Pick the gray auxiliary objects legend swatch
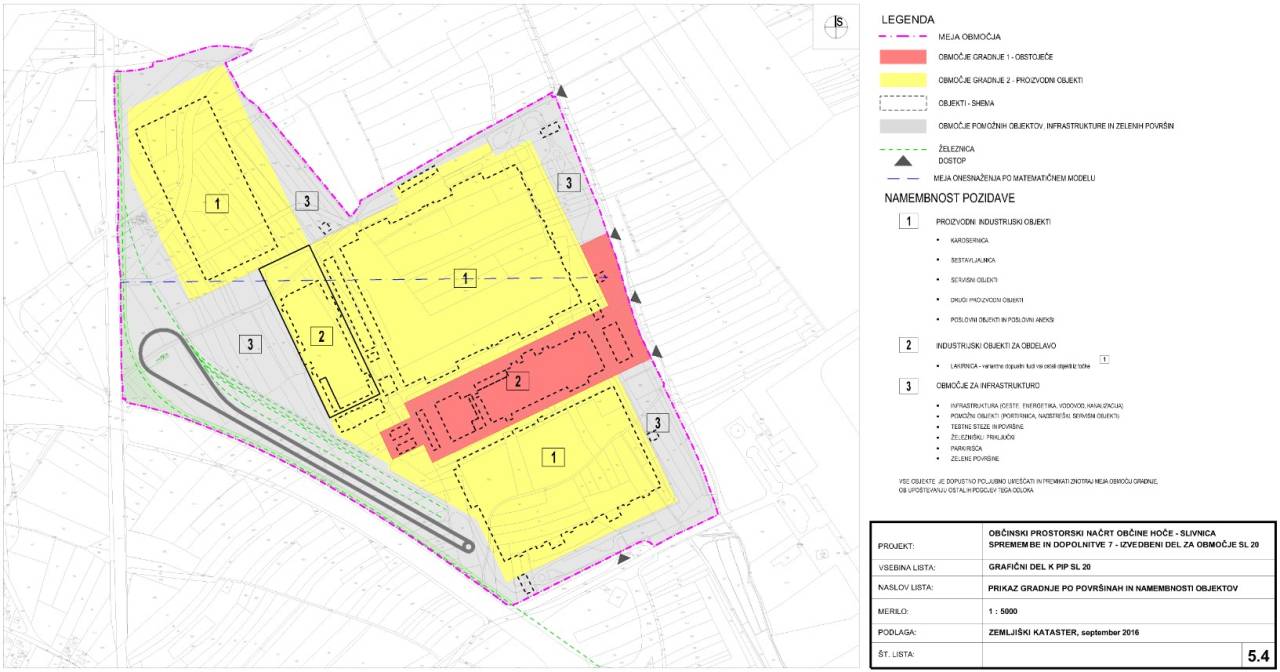Image resolution: width=1280 pixels, height=672 pixels. pos(905,126)
